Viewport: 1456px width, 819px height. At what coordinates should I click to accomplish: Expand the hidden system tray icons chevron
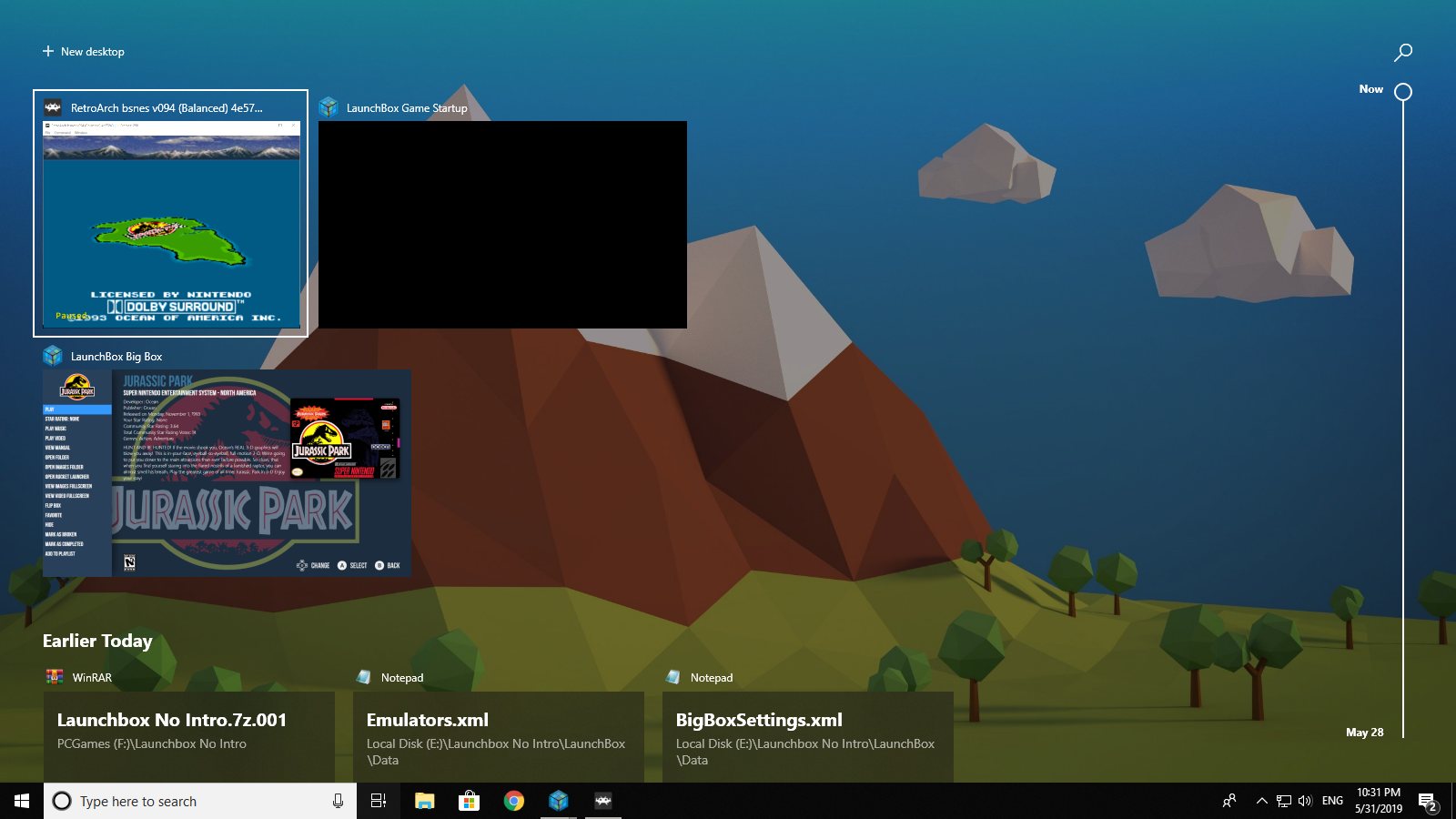click(1261, 801)
